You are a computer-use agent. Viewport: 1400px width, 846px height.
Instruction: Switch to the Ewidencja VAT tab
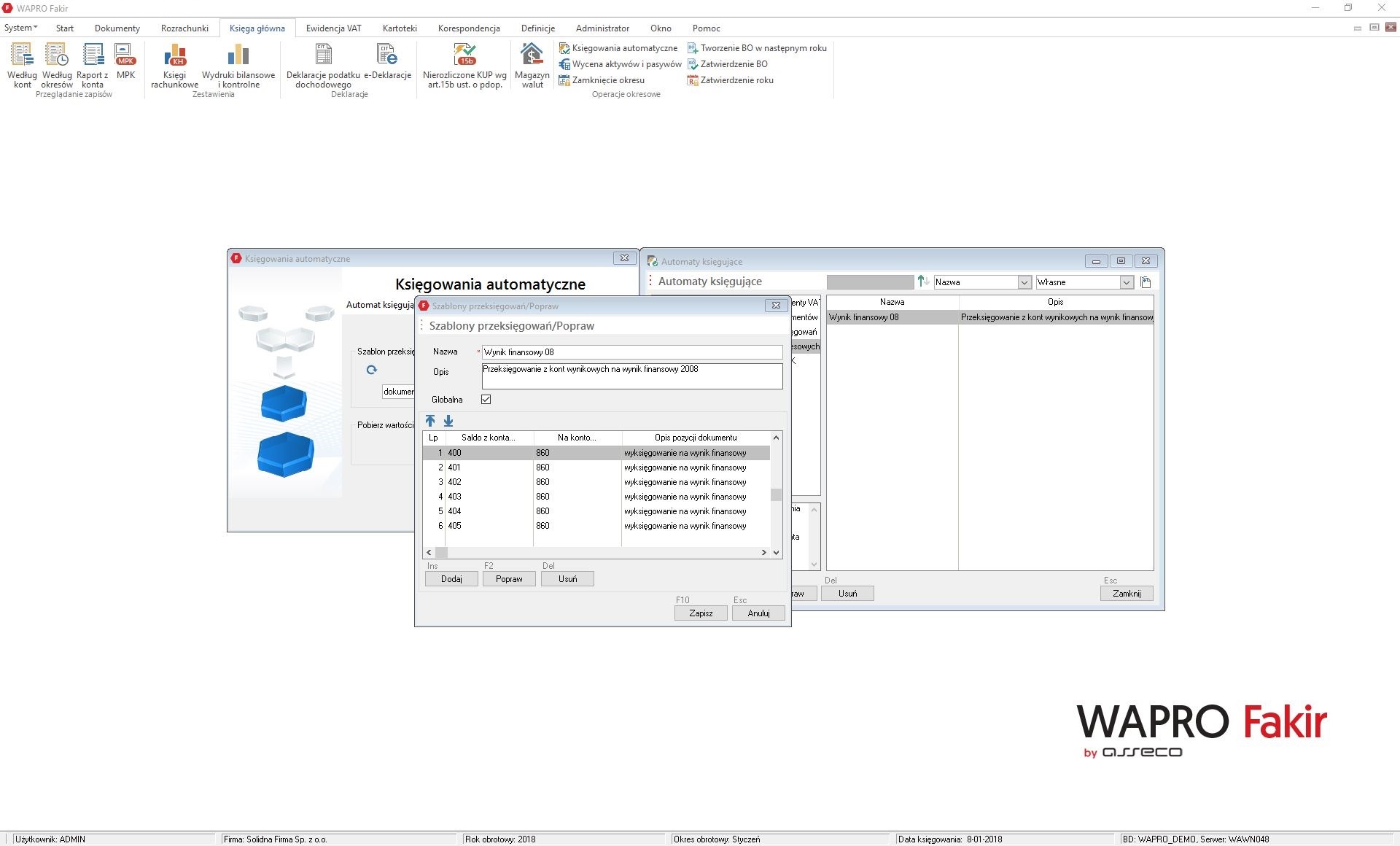coord(334,28)
